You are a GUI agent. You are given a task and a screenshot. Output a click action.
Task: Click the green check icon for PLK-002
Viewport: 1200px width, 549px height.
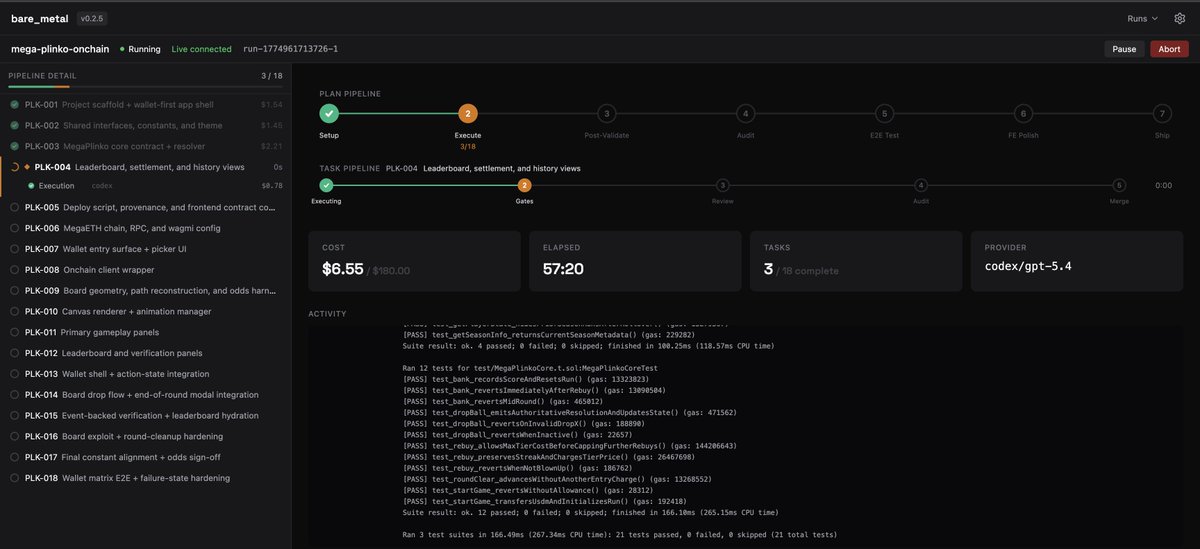click(15, 125)
